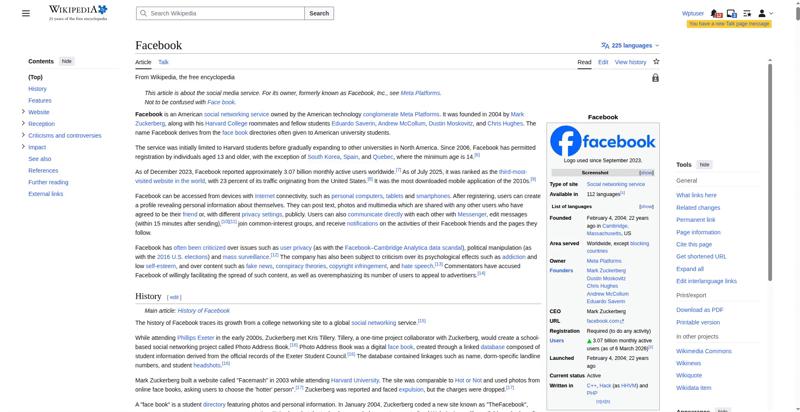
Task: Expand the Reception section in Contents
Action: click(x=23, y=124)
